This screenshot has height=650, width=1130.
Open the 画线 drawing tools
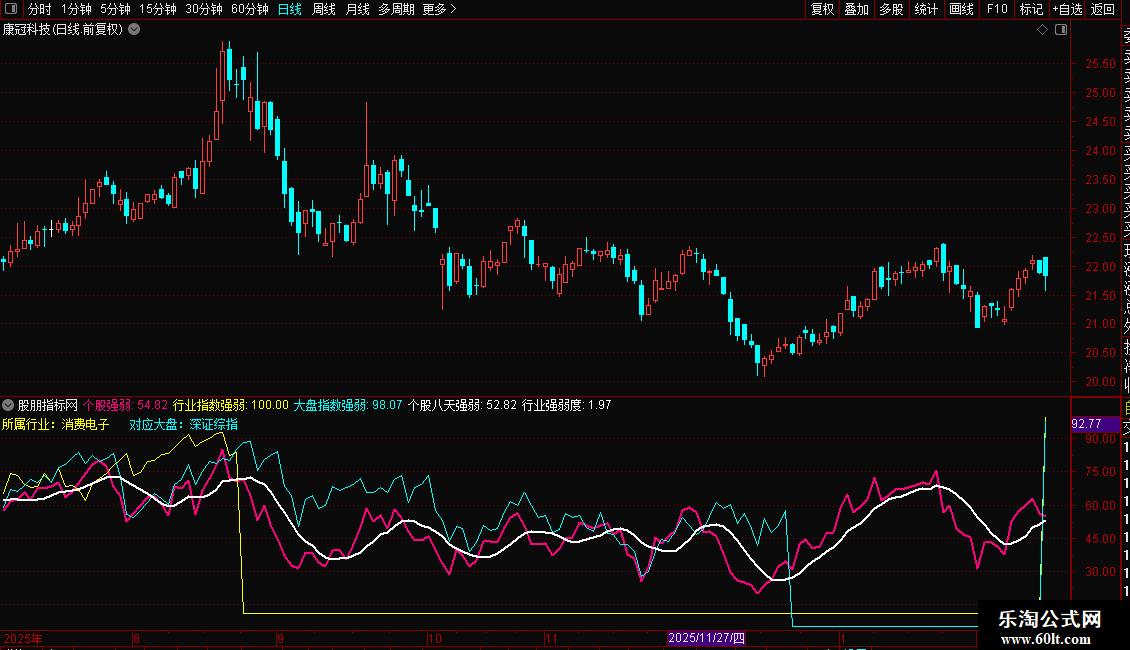tap(961, 9)
